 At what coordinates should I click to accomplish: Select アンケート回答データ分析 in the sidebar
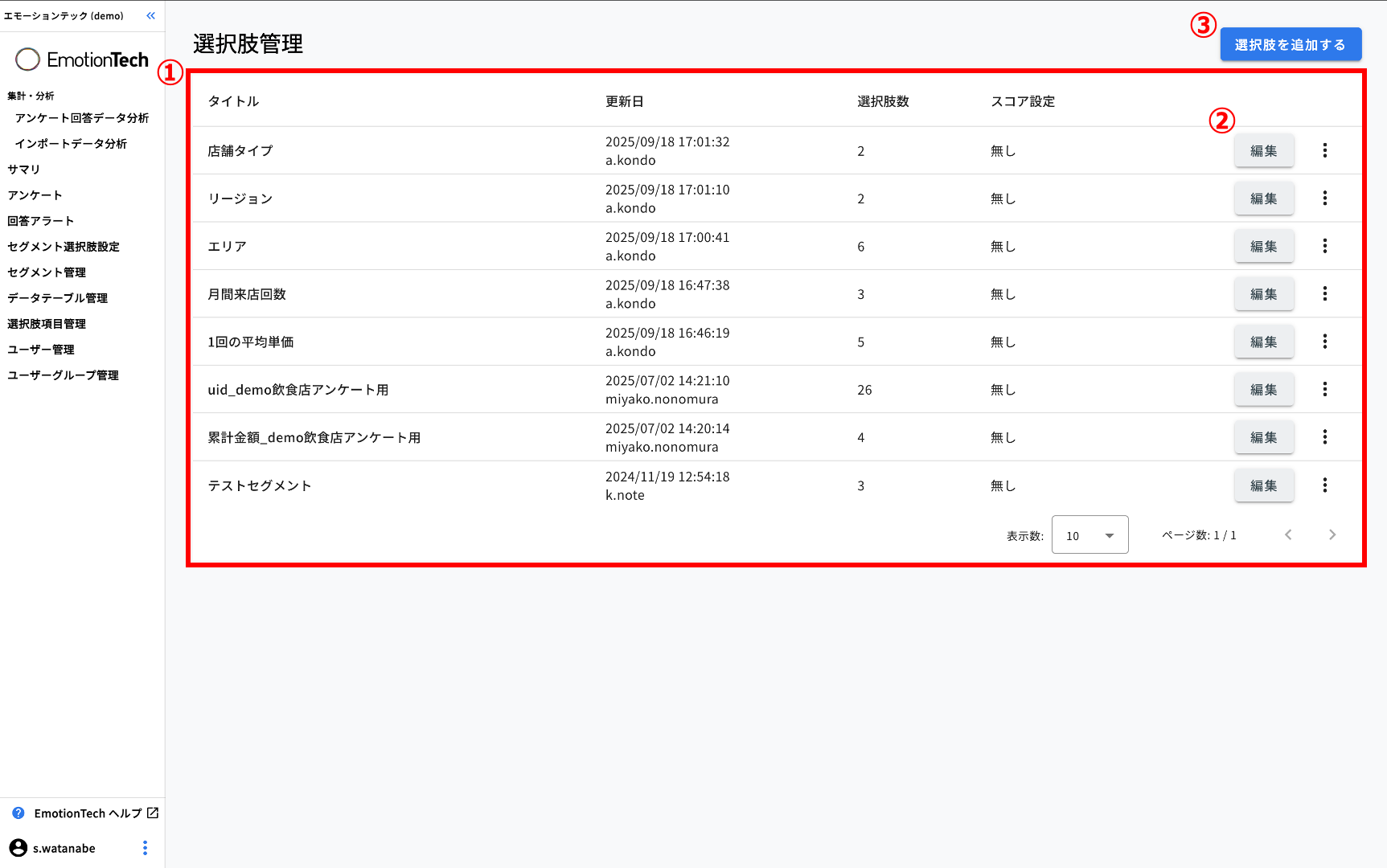(x=82, y=118)
